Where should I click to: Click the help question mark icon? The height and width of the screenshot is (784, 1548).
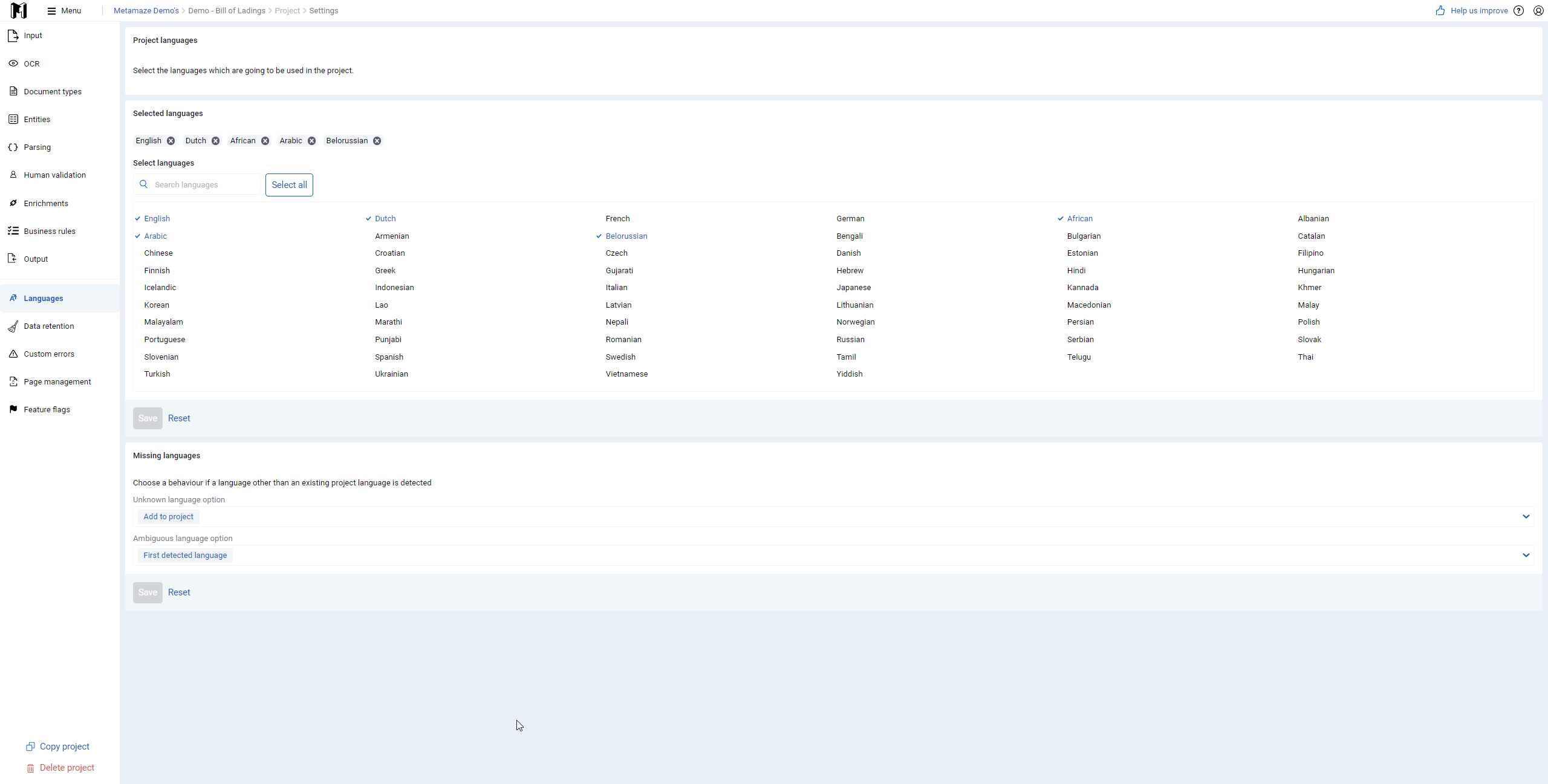tap(1518, 10)
